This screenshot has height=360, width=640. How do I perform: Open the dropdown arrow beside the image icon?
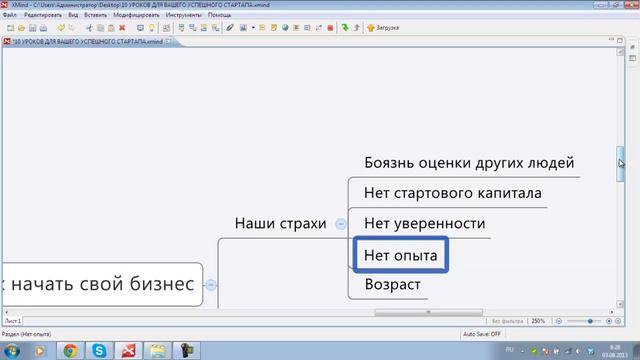[x=253, y=28]
